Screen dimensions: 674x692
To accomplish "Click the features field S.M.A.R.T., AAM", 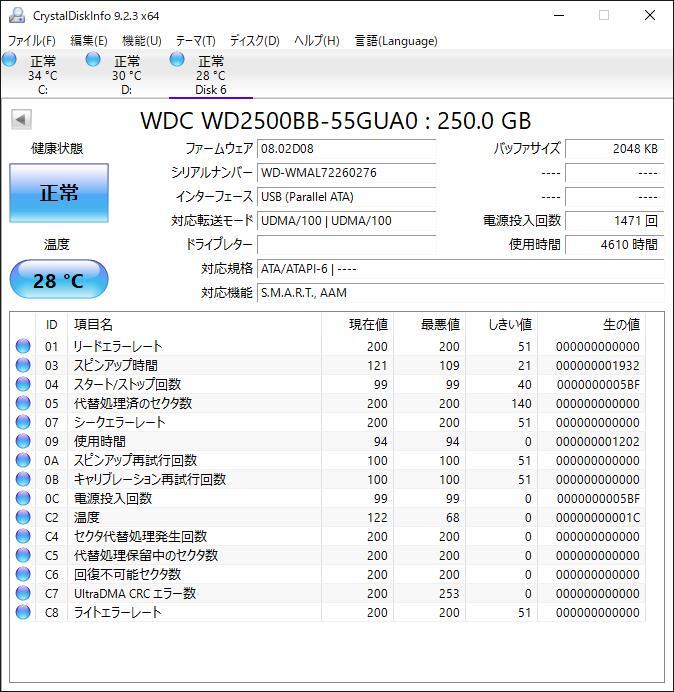I will point(460,292).
